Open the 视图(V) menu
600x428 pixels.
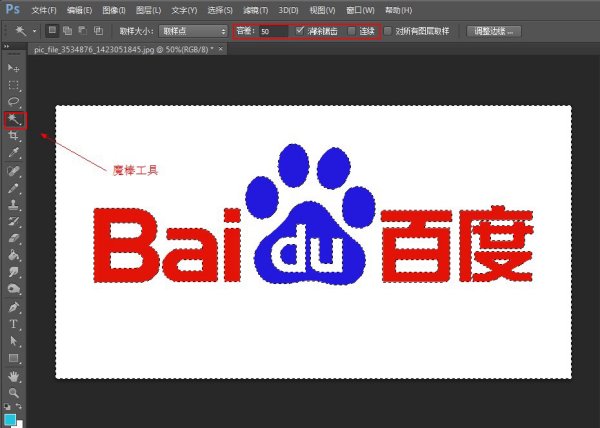point(322,10)
